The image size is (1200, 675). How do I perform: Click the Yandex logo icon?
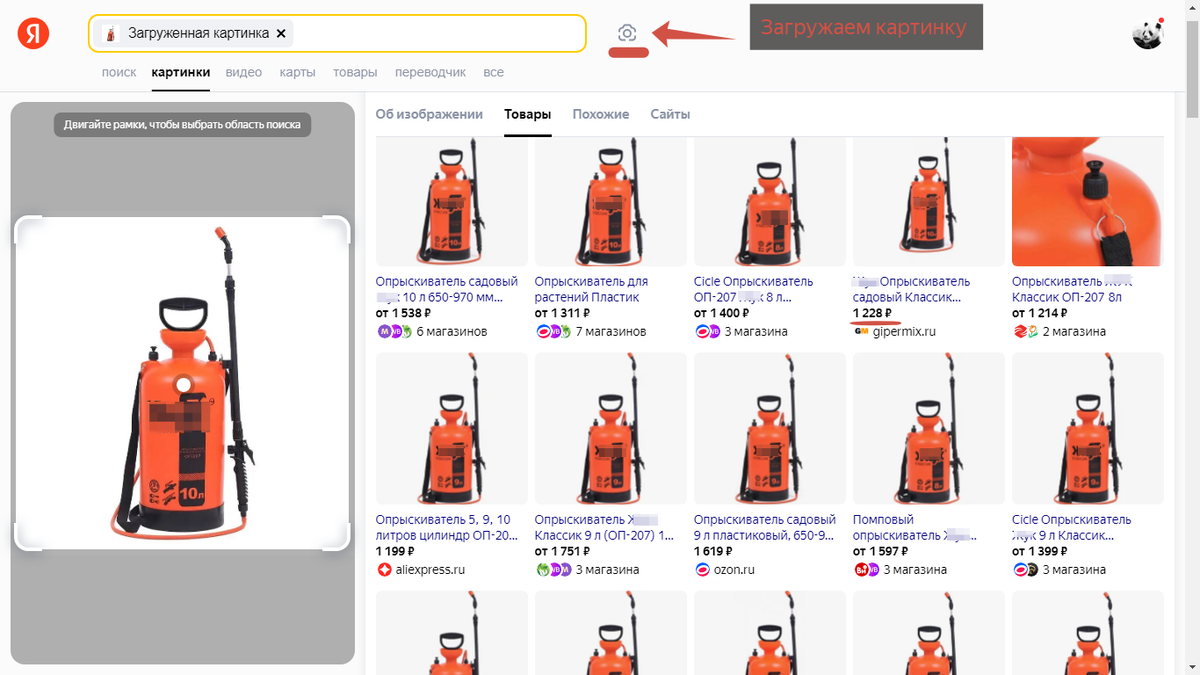[x=33, y=34]
